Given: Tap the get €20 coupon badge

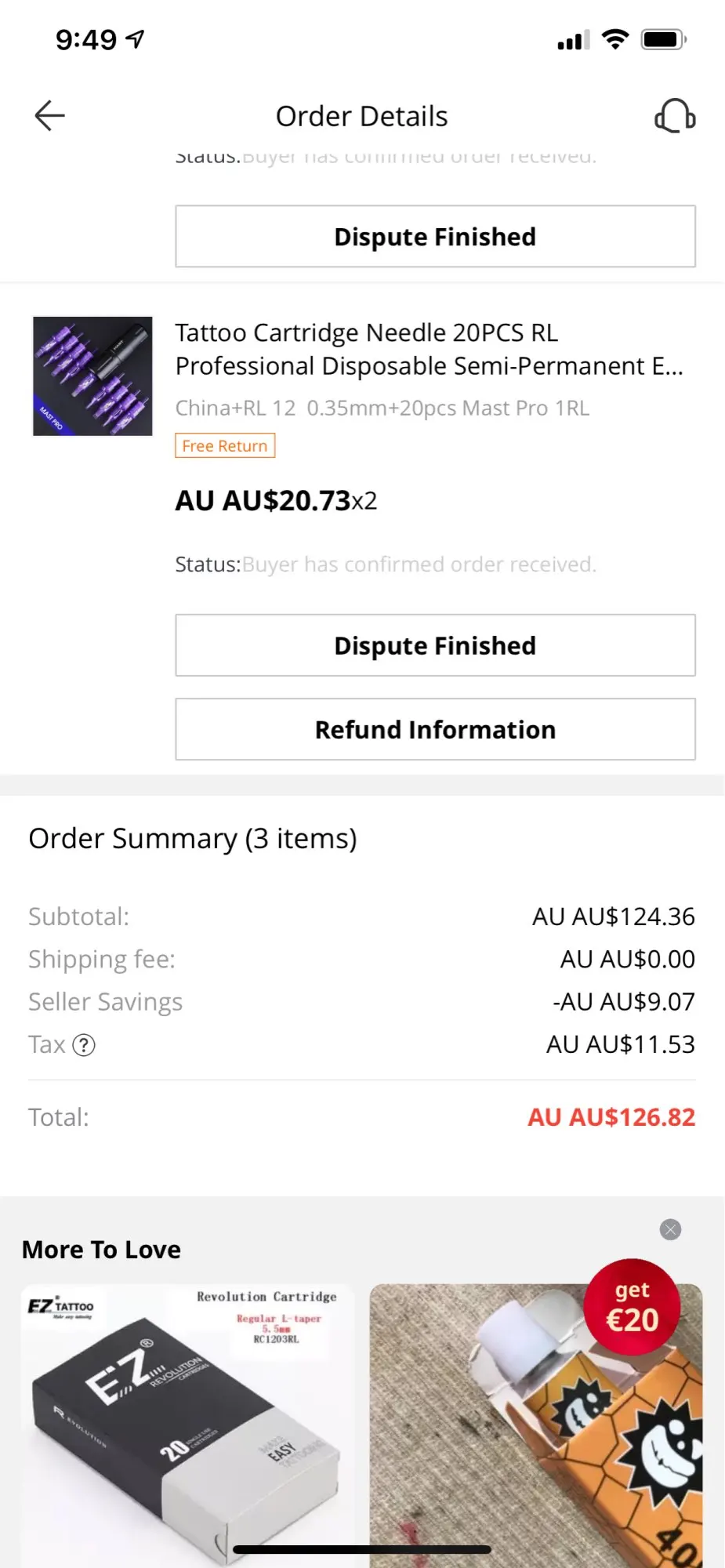Looking at the screenshot, I should pos(632,1308).
